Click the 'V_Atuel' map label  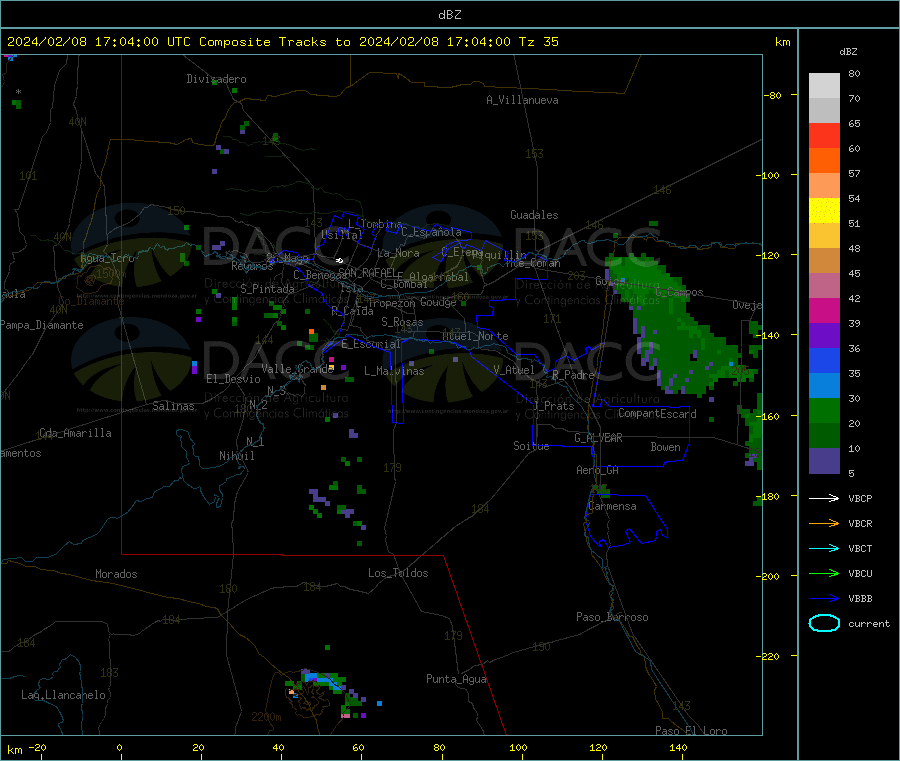pyautogui.click(x=514, y=370)
